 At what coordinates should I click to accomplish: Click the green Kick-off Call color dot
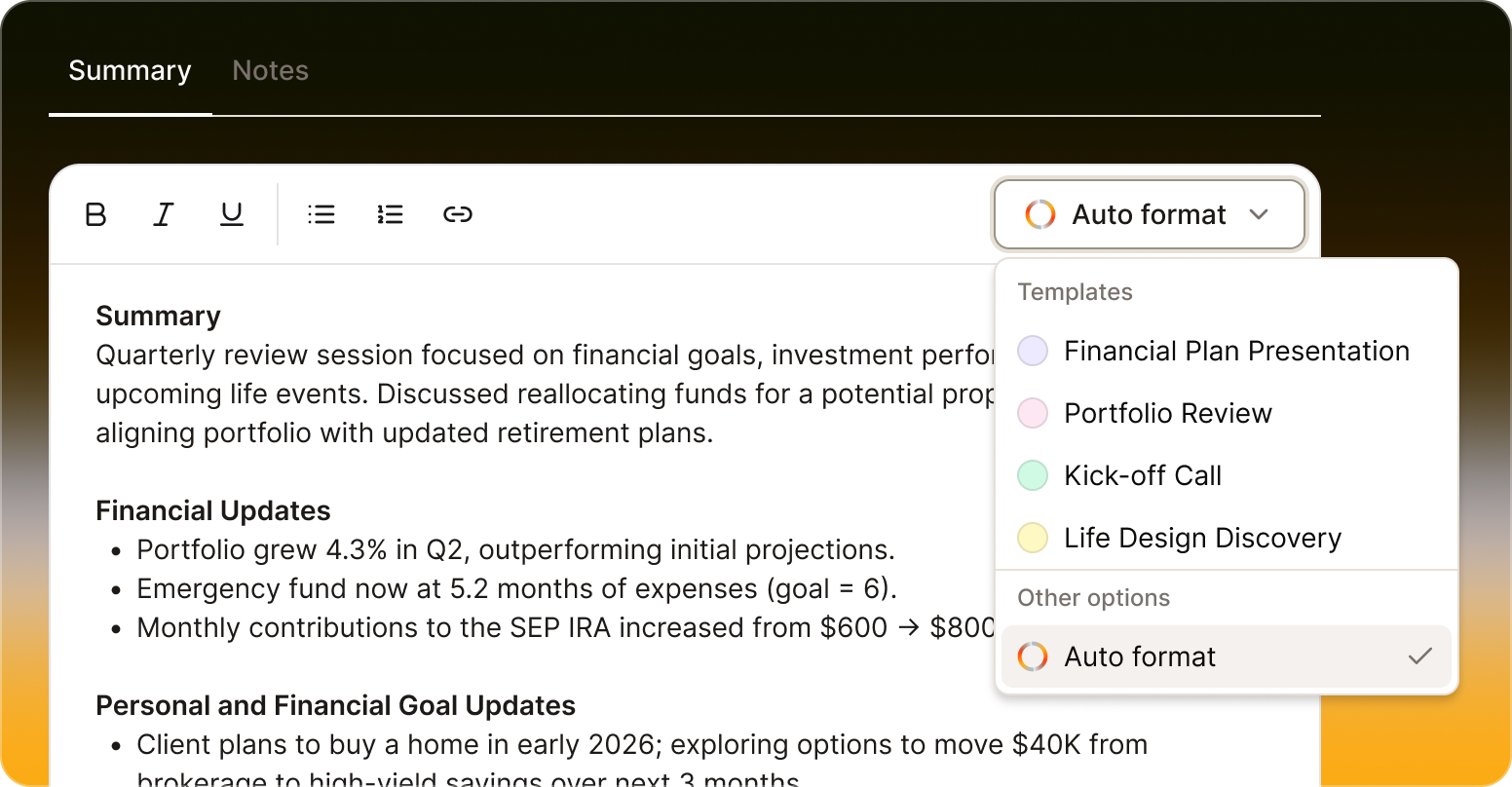[1033, 475]
